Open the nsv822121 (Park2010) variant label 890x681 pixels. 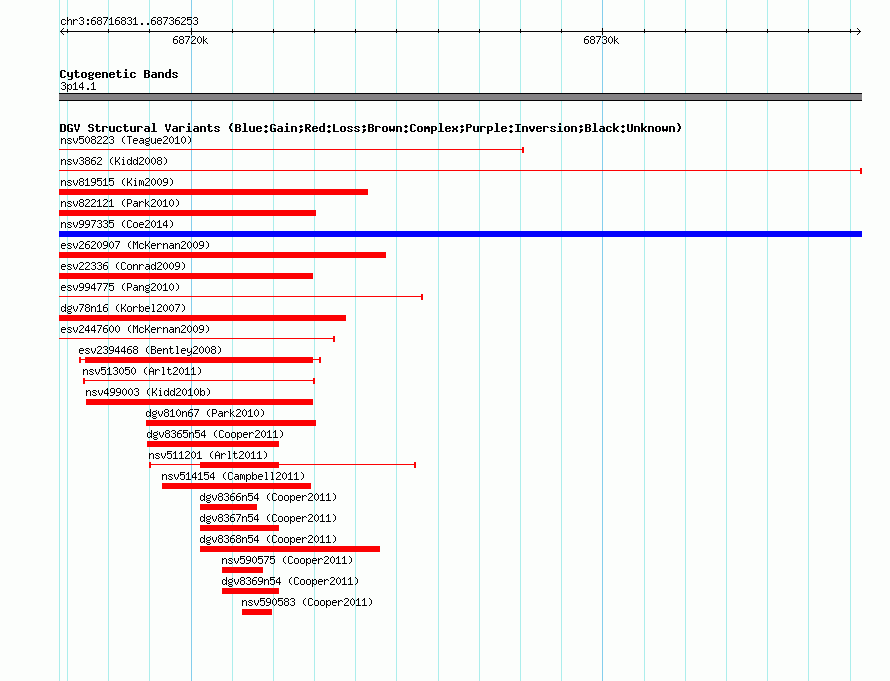click(x=120, y=203)
